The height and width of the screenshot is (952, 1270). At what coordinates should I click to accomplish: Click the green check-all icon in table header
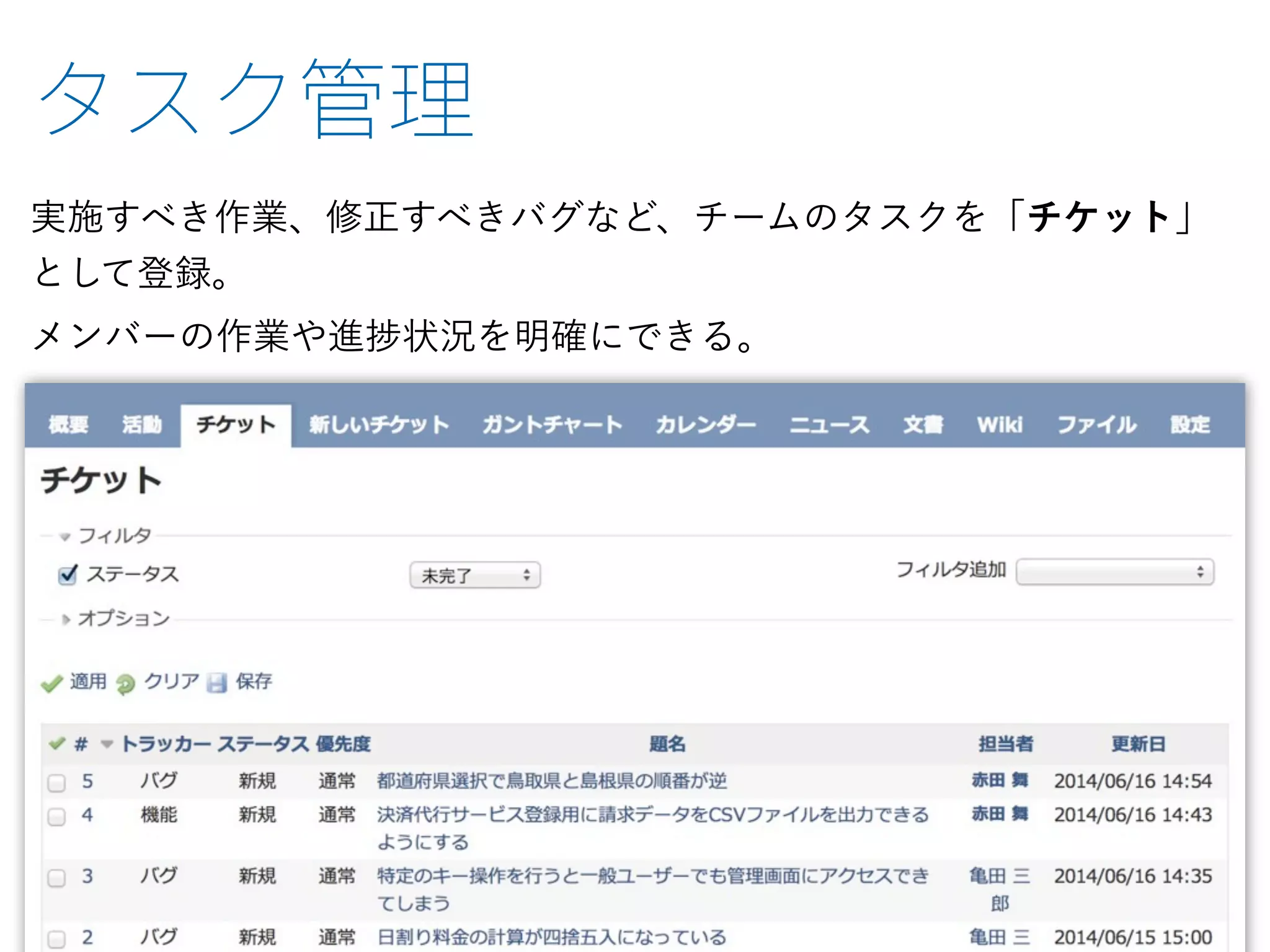(58, 743)
